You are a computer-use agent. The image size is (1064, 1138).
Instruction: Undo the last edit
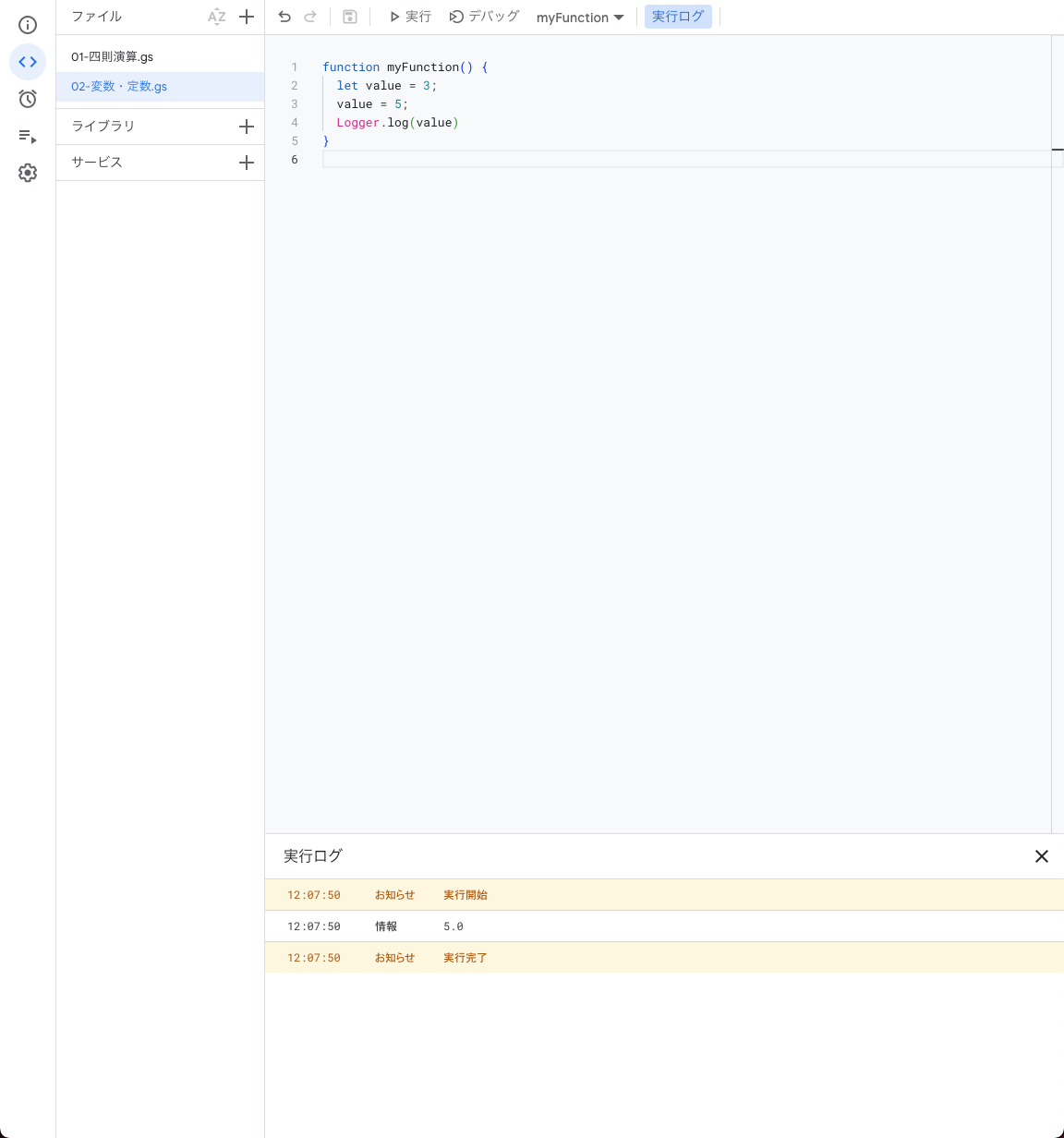284,17
